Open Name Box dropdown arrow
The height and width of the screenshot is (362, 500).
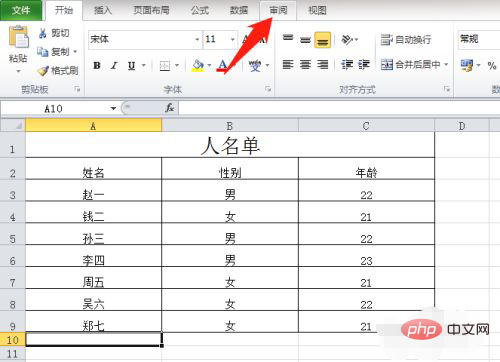click(113, 108)
